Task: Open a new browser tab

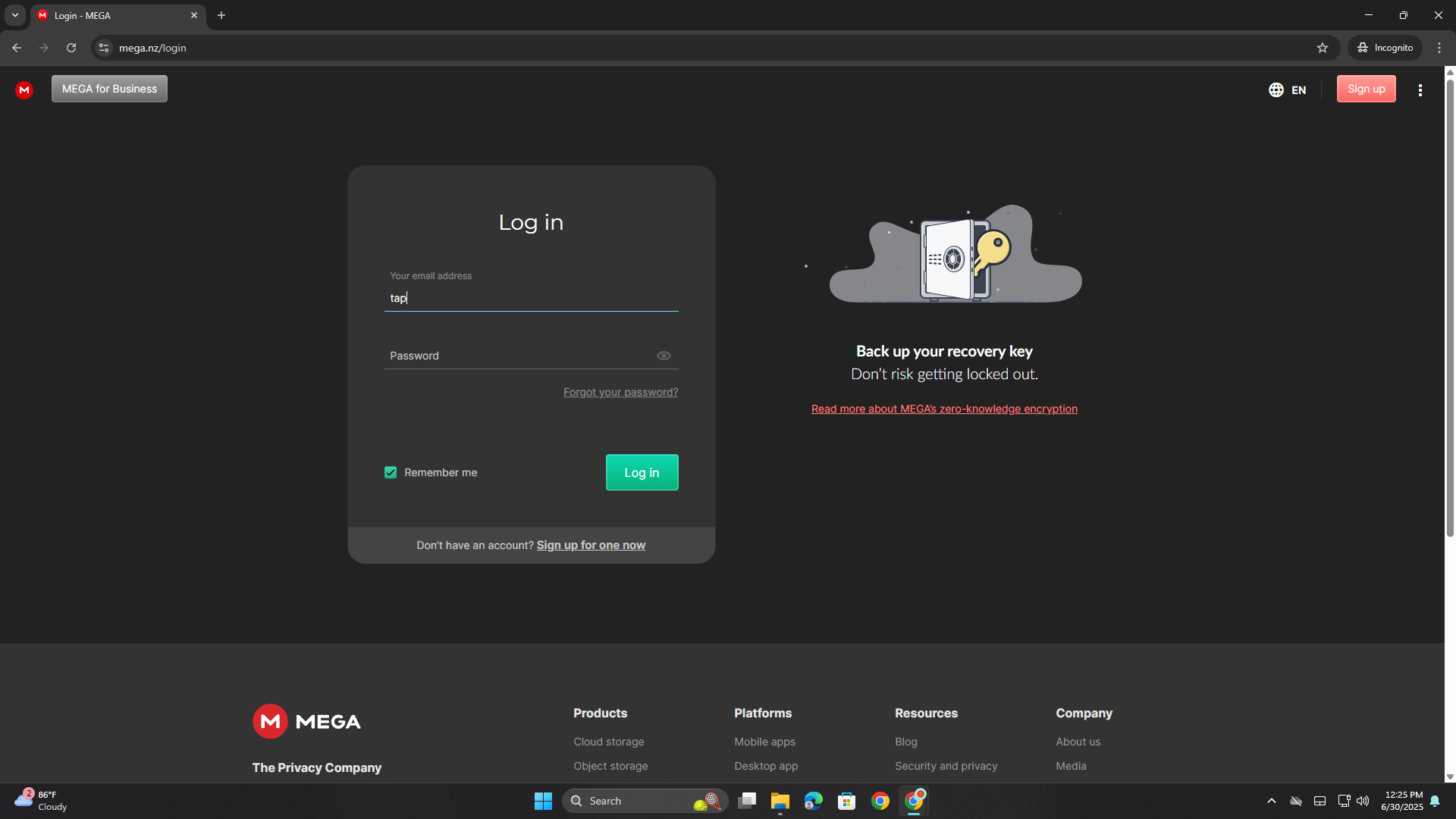Action: click(x=221, y=15)
